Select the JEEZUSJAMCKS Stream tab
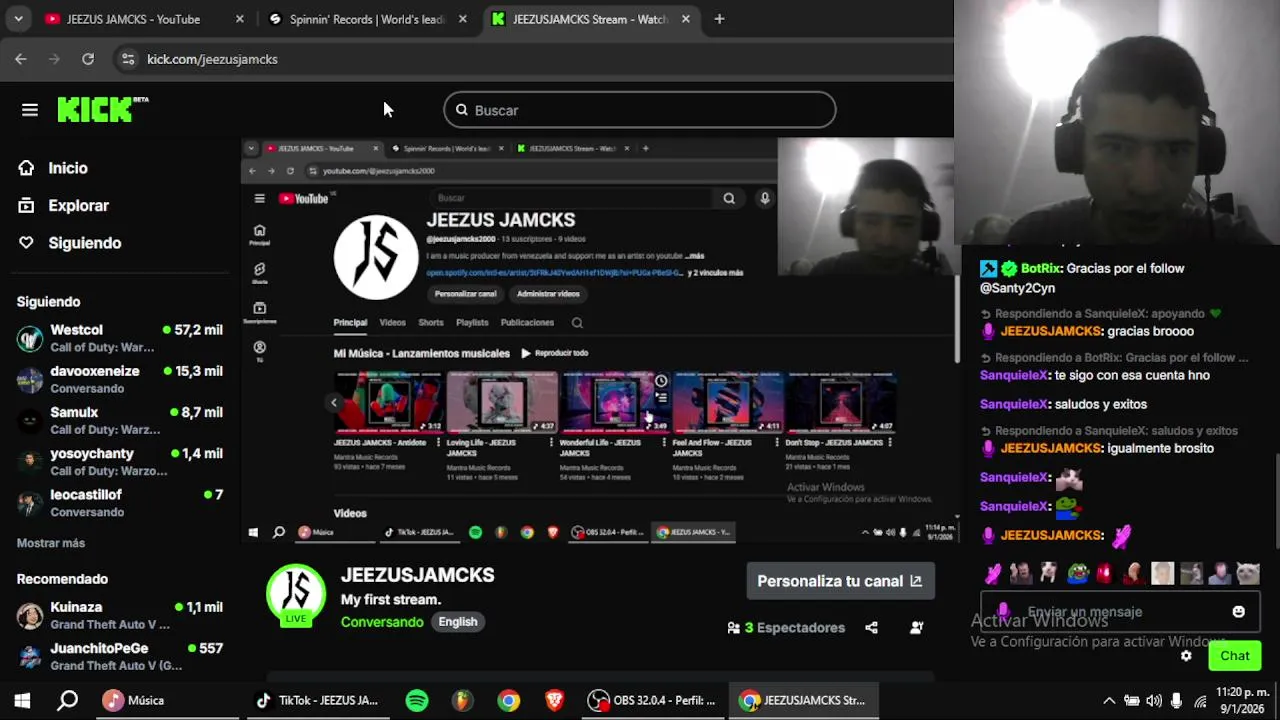Image resolution: width=1280 pixels, height=720 pixels. point(590,19)
